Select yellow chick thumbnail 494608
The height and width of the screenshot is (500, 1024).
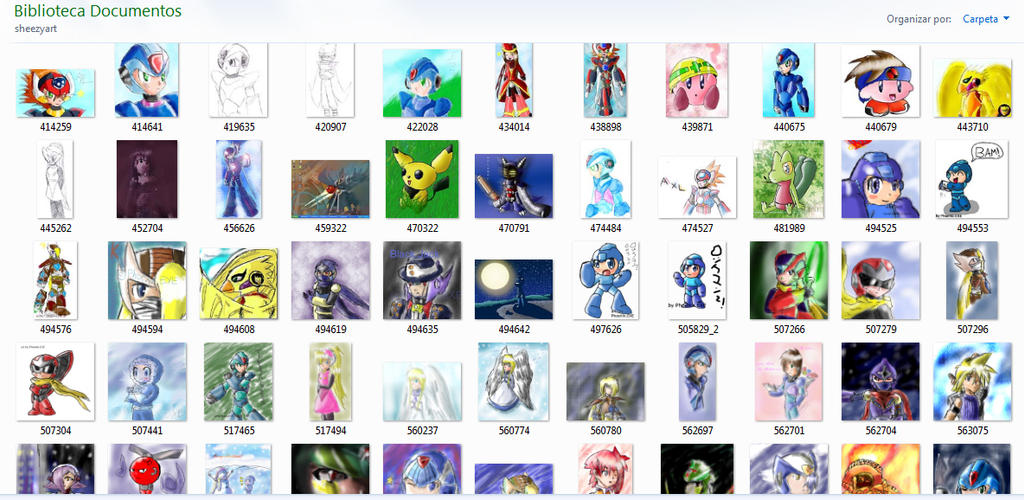238,284
